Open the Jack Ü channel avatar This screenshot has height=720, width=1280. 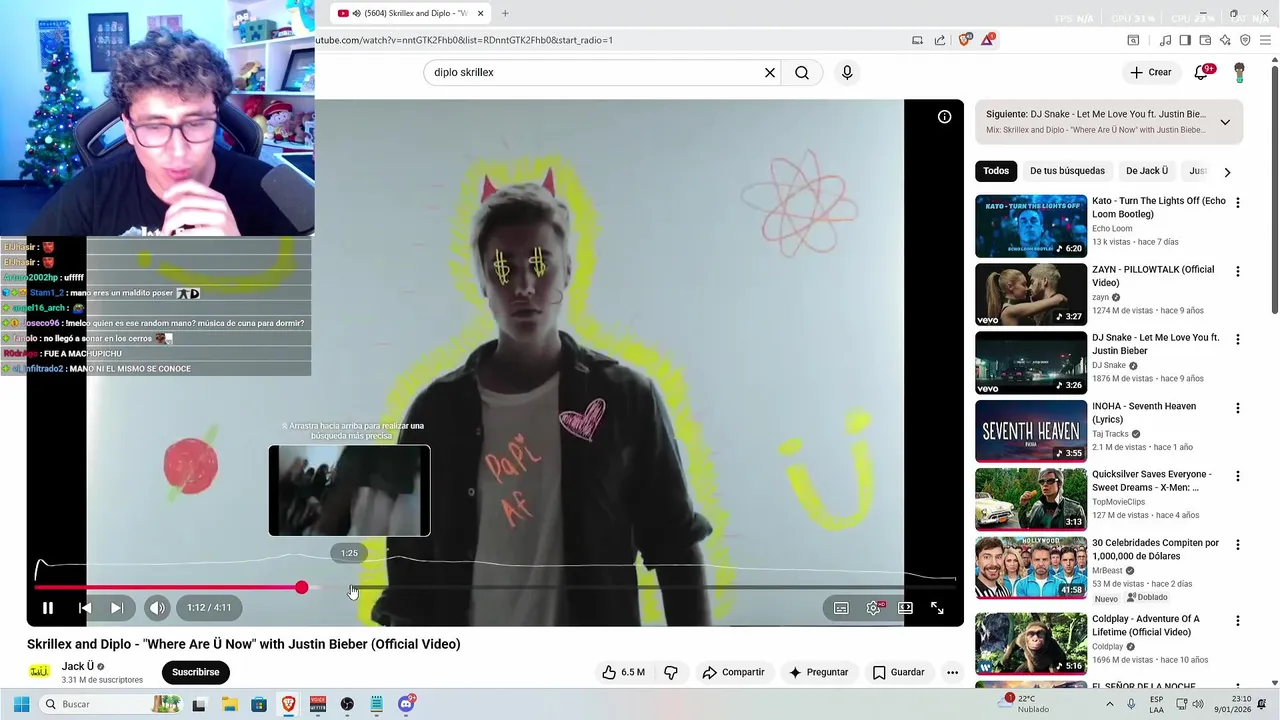(39, 672)
